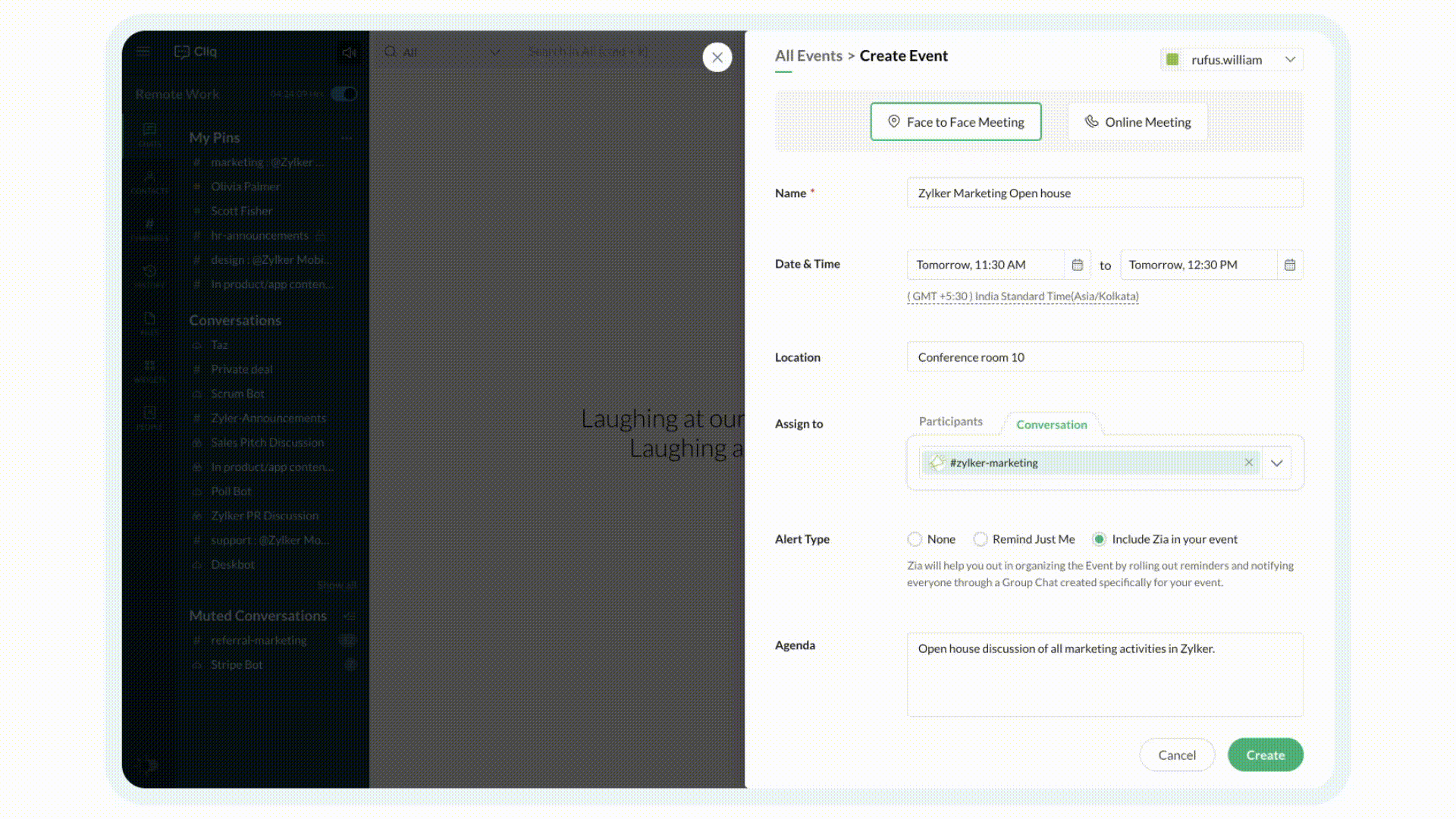Viewport: 1456px width, 819px height.
Task: Toggle the Remote Work switch
Action: click(x=344, y=94)
